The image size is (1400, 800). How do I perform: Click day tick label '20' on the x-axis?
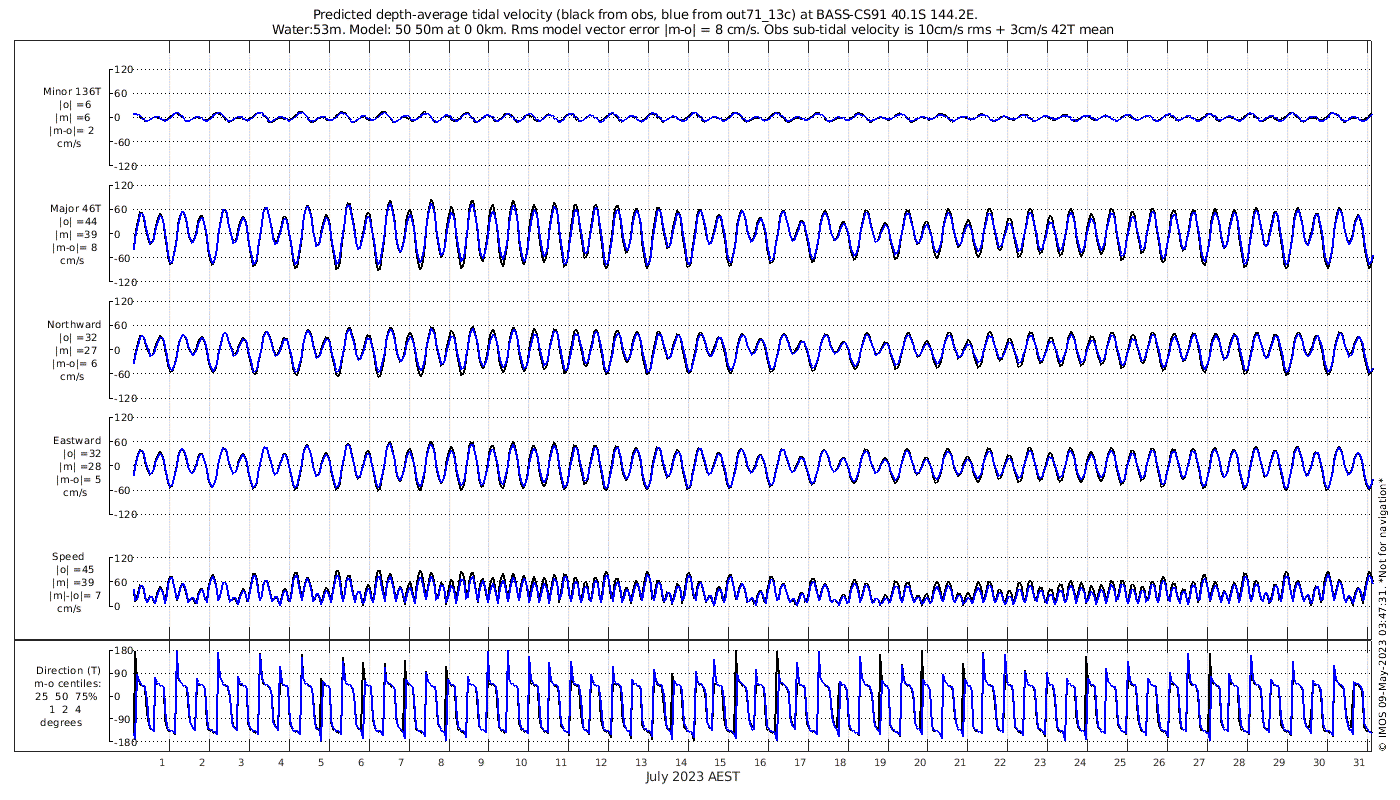[920, 762]
